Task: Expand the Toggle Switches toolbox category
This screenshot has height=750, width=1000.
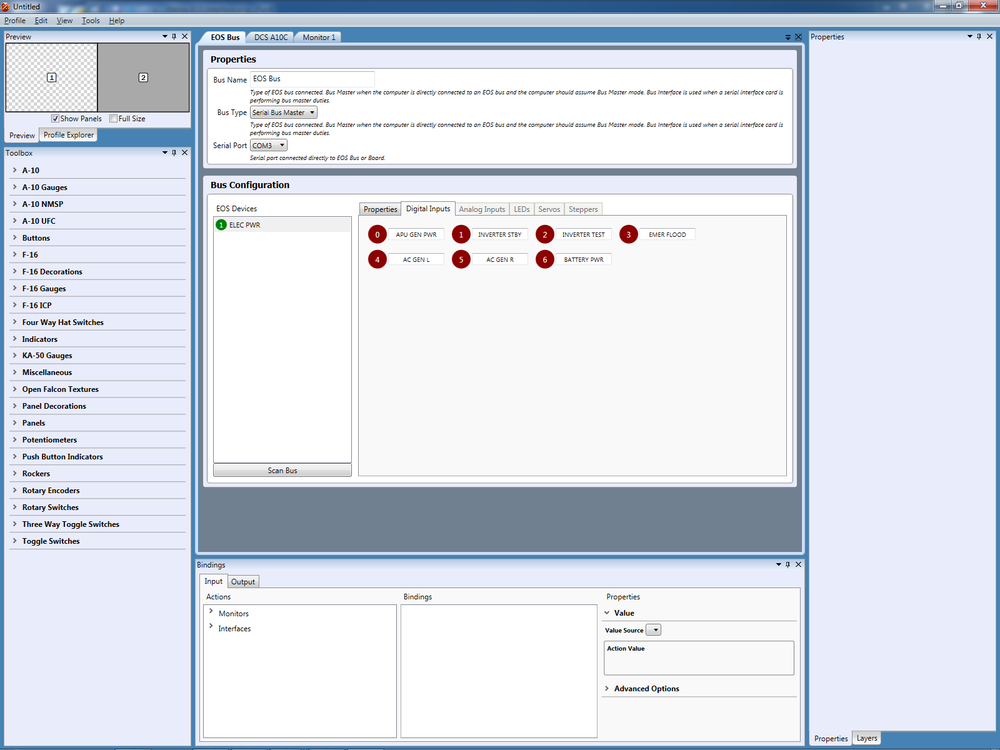Action: pos(15,541)
